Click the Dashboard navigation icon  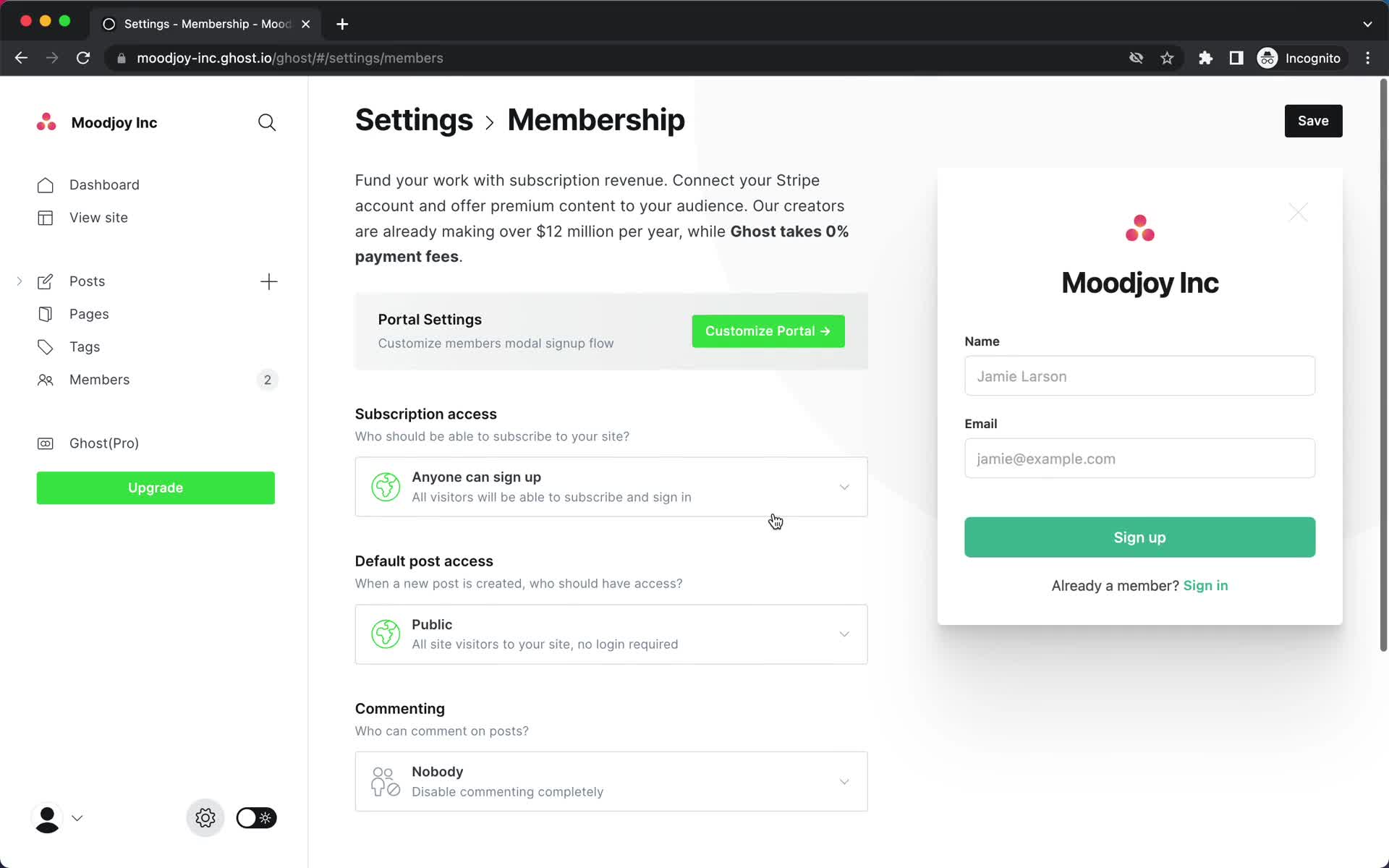pyautogui.click(x=45, y=185)
